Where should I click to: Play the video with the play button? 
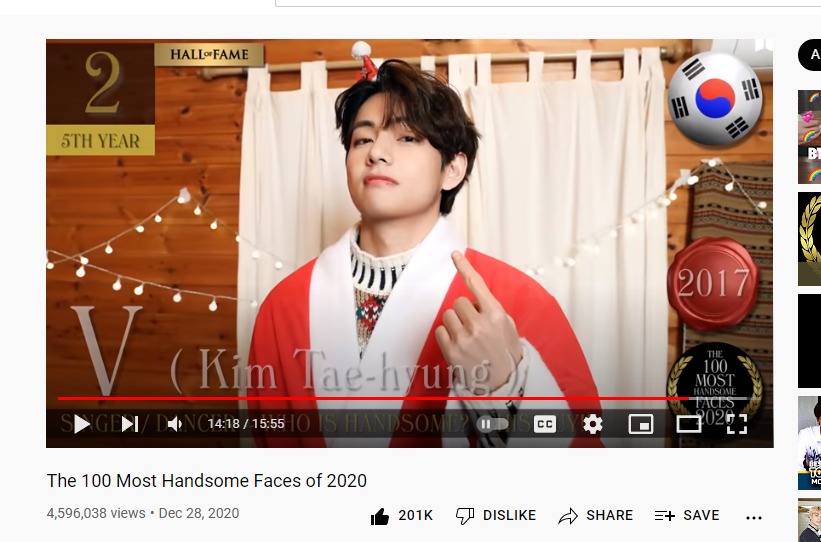[x=81, y=424]
